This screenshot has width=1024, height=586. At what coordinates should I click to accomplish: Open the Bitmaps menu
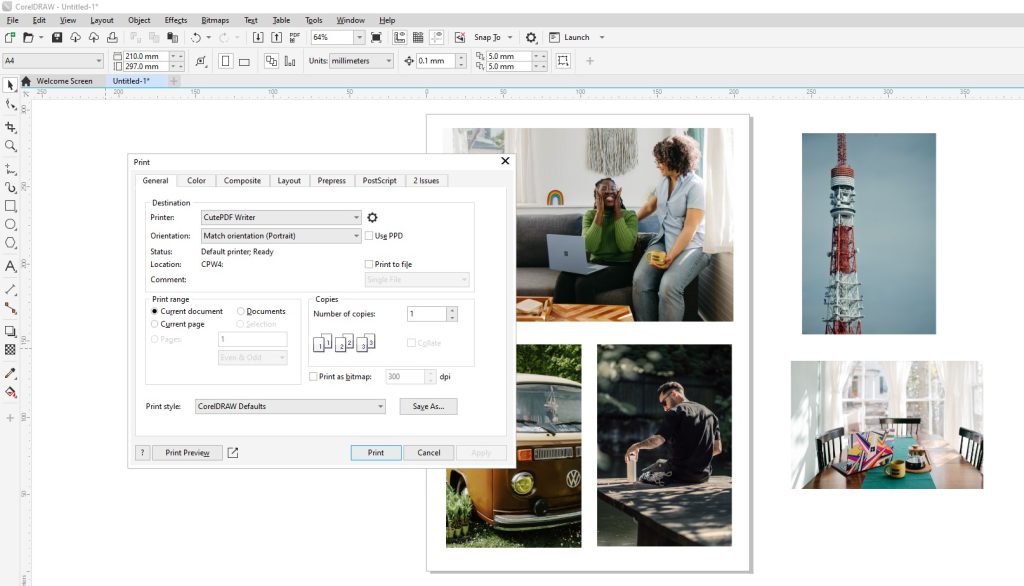point(215,20)
